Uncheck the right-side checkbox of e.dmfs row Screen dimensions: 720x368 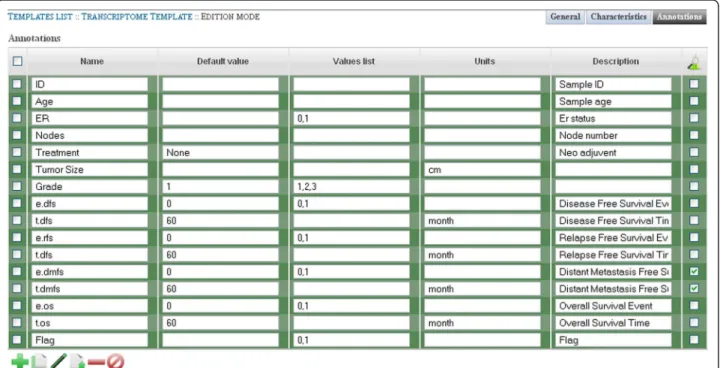(694, 272)
